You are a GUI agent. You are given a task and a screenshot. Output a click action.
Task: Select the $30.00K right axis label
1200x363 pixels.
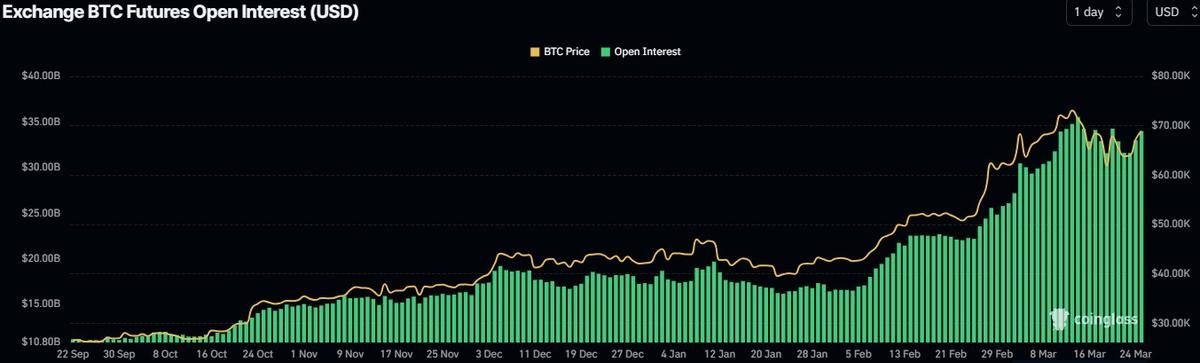pyautogui.click(x=1171, y=323)
